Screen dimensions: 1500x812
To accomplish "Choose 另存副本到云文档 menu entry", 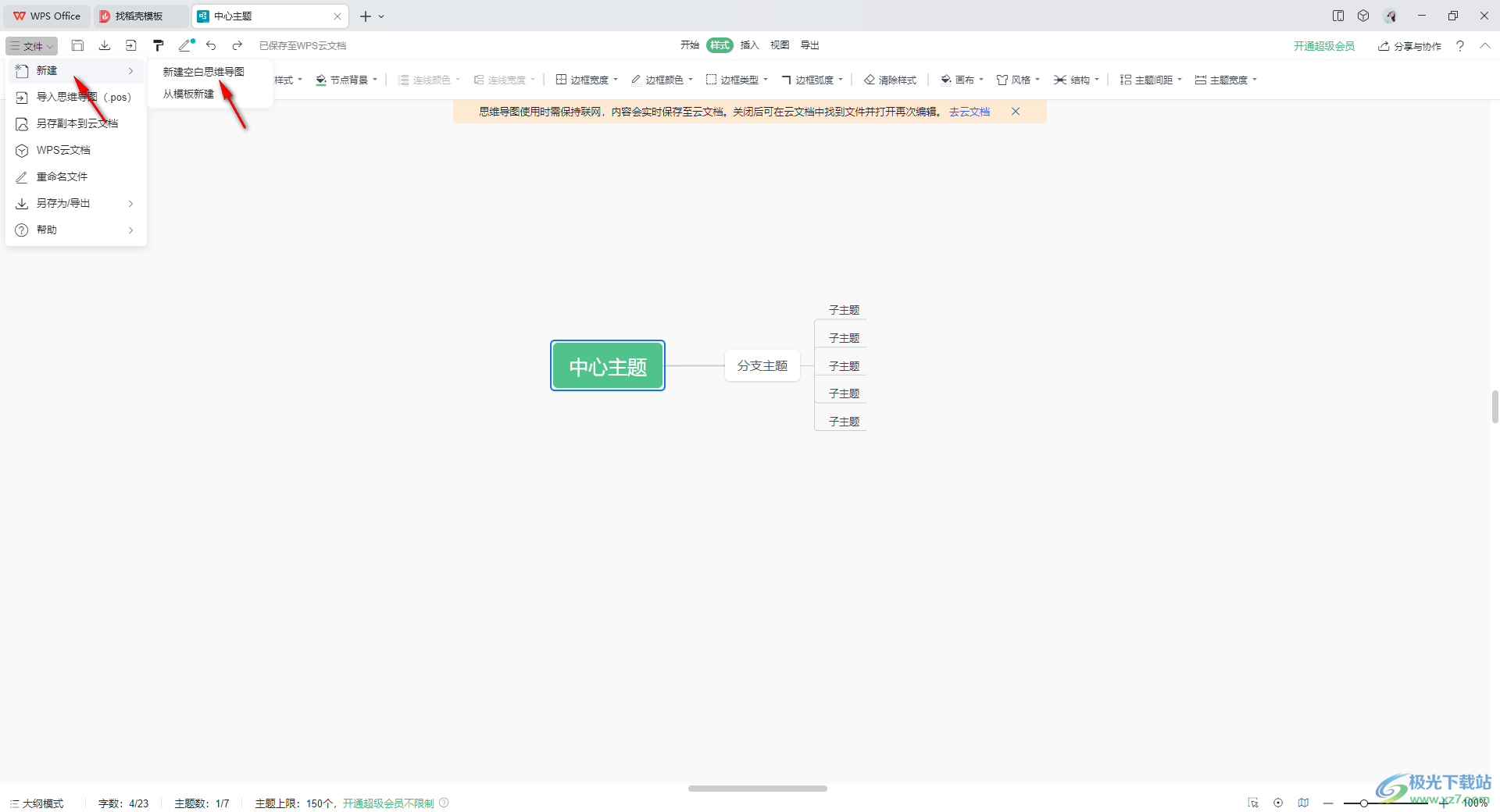I will tap(76, 124).
